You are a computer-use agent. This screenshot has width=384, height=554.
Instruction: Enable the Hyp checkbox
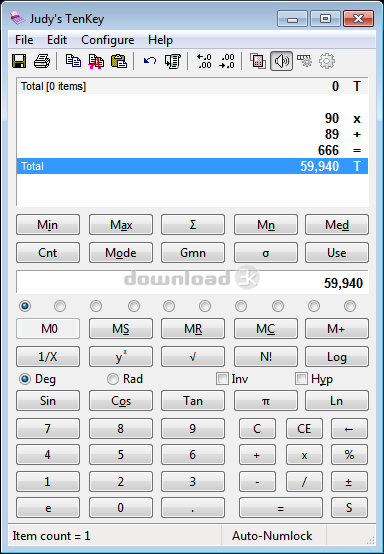click(301, 379)
